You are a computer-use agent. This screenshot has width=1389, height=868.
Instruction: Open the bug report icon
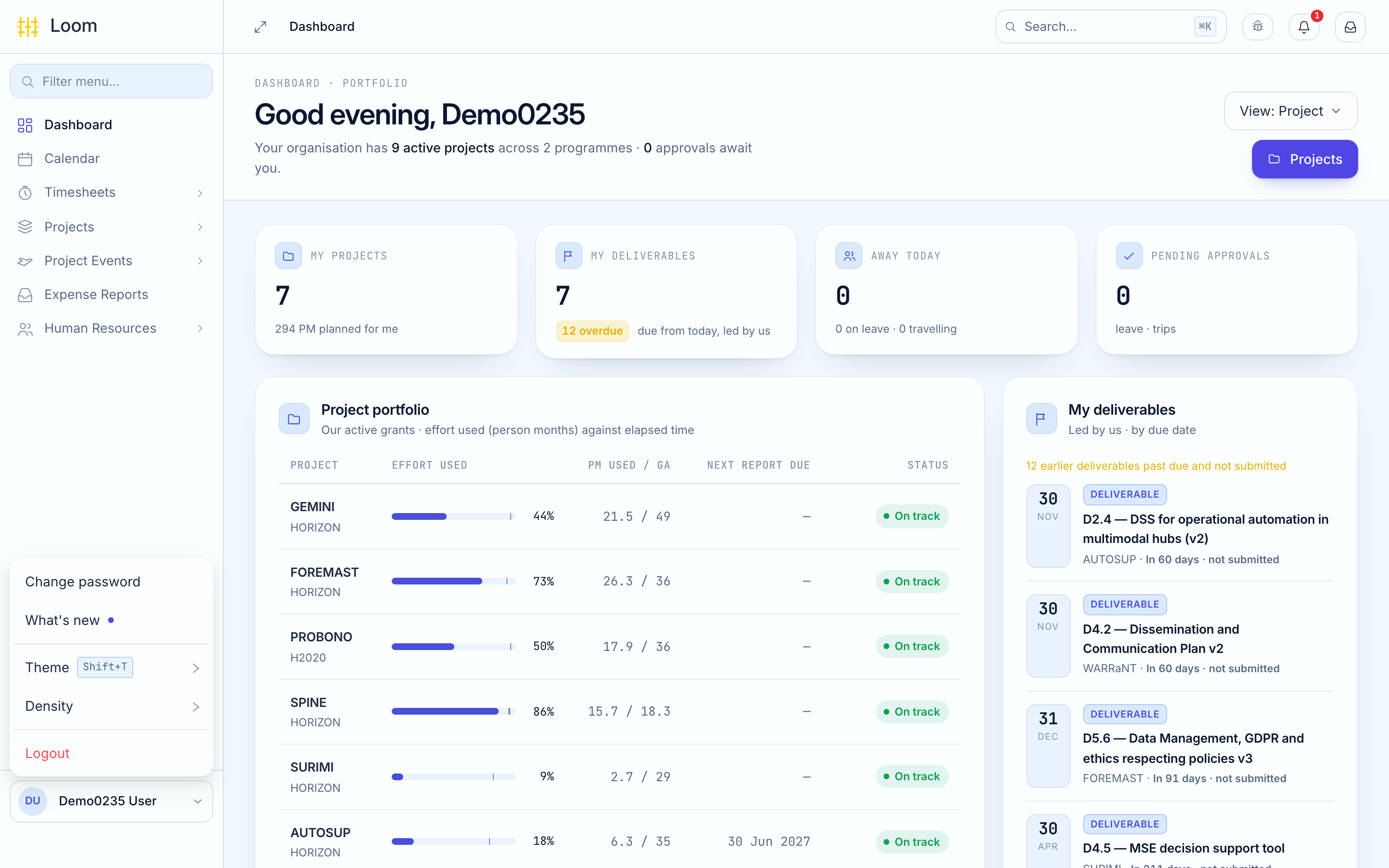coord(1257,27)
